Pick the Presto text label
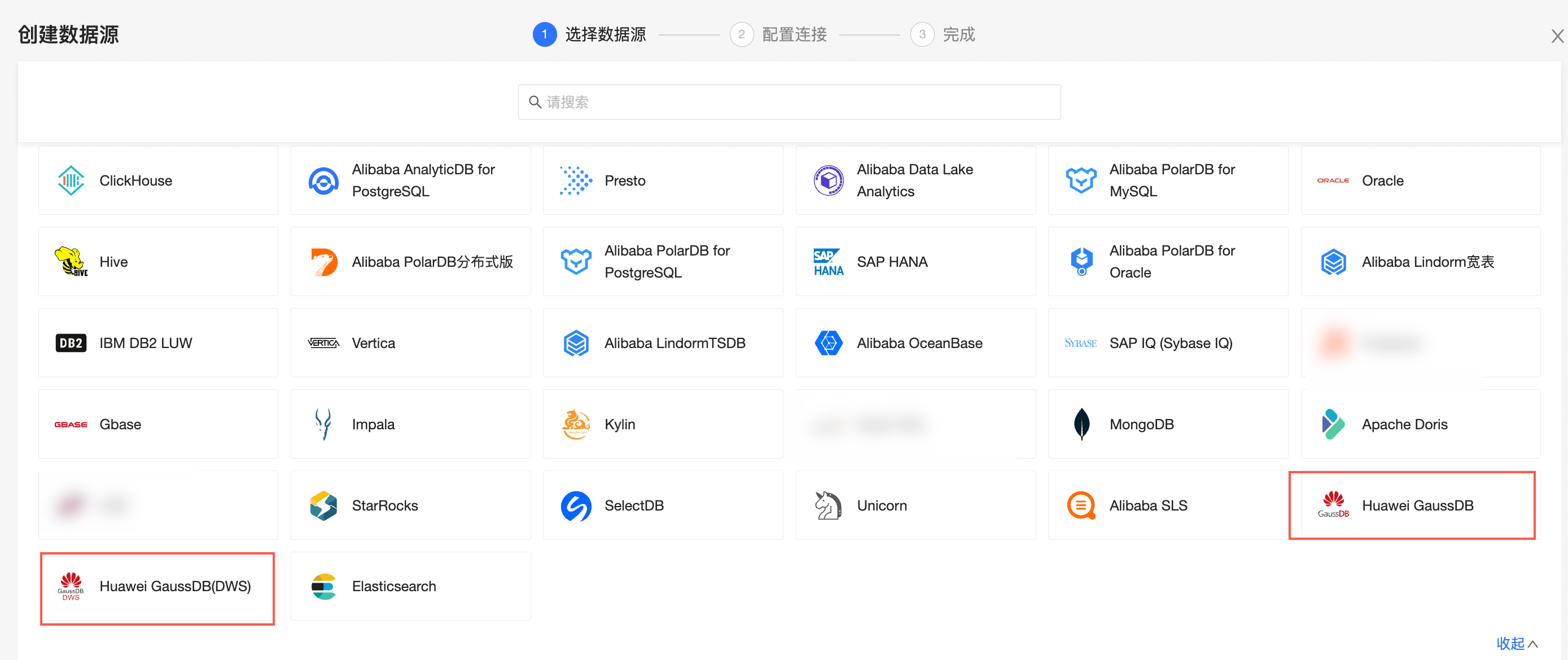 (624, 181)
